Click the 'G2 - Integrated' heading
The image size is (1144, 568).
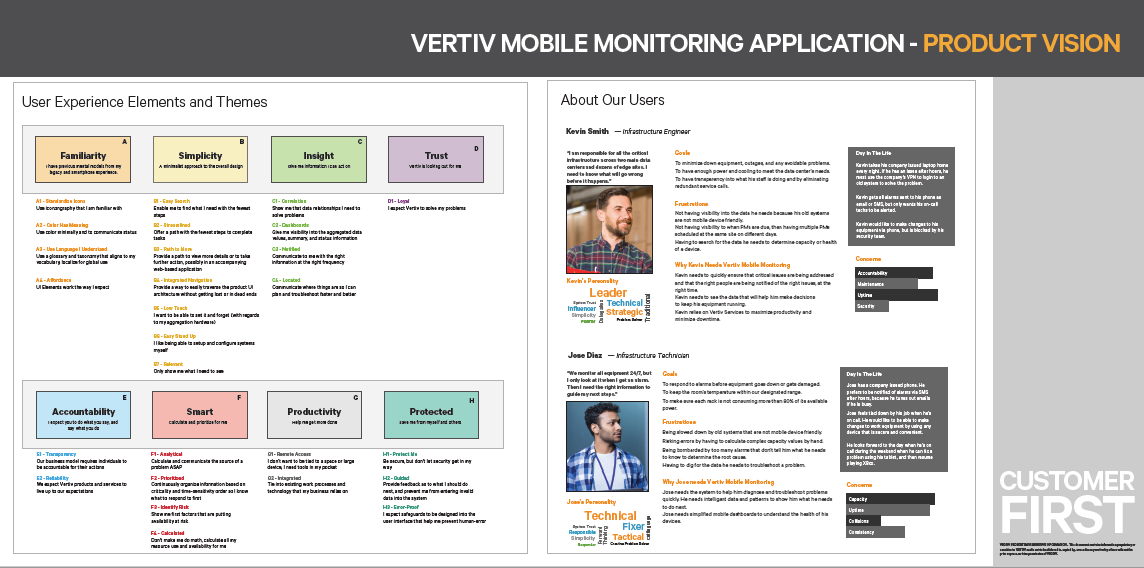(285, 478)
